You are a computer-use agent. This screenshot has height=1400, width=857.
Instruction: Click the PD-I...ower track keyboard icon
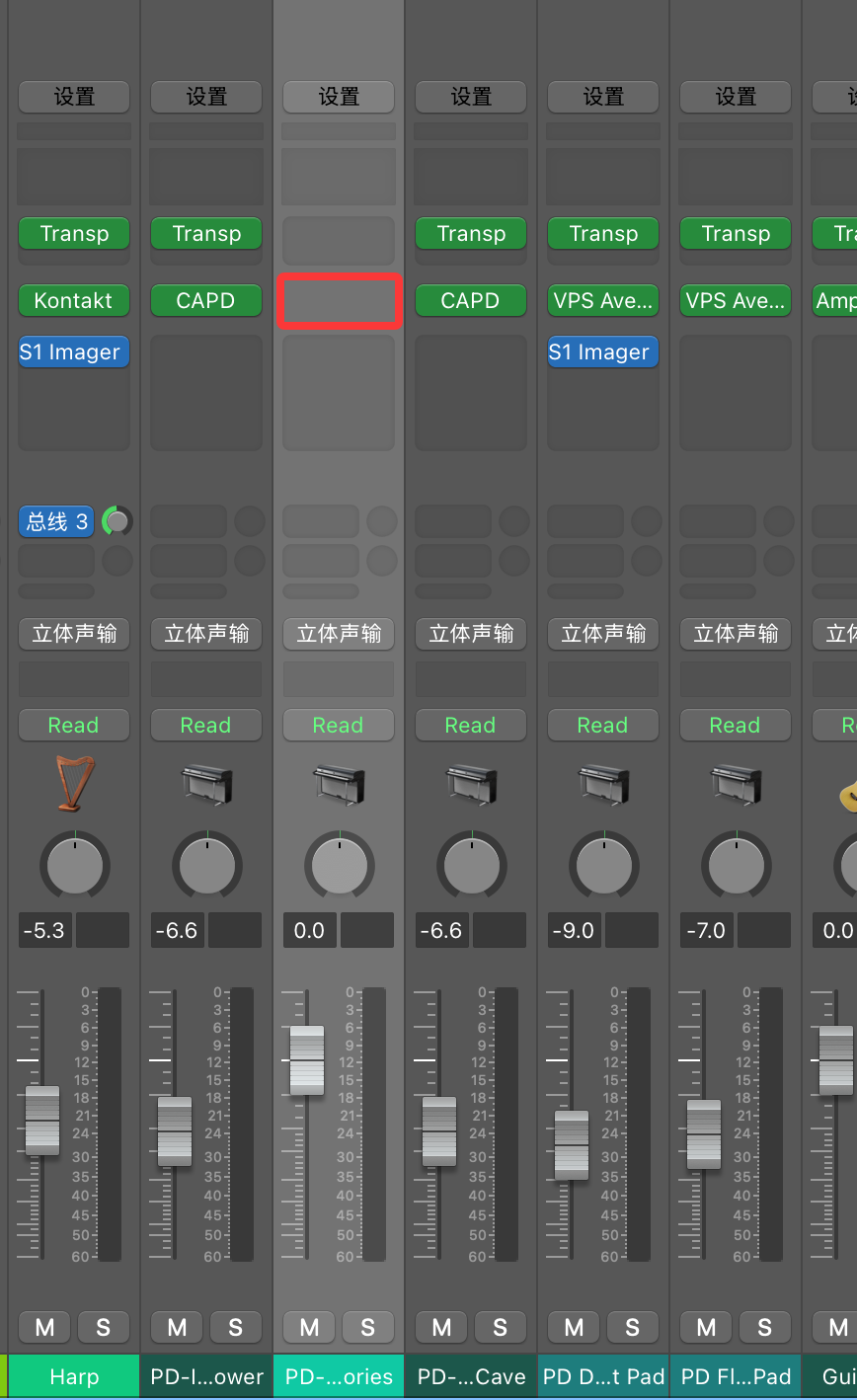coord(206,784)
